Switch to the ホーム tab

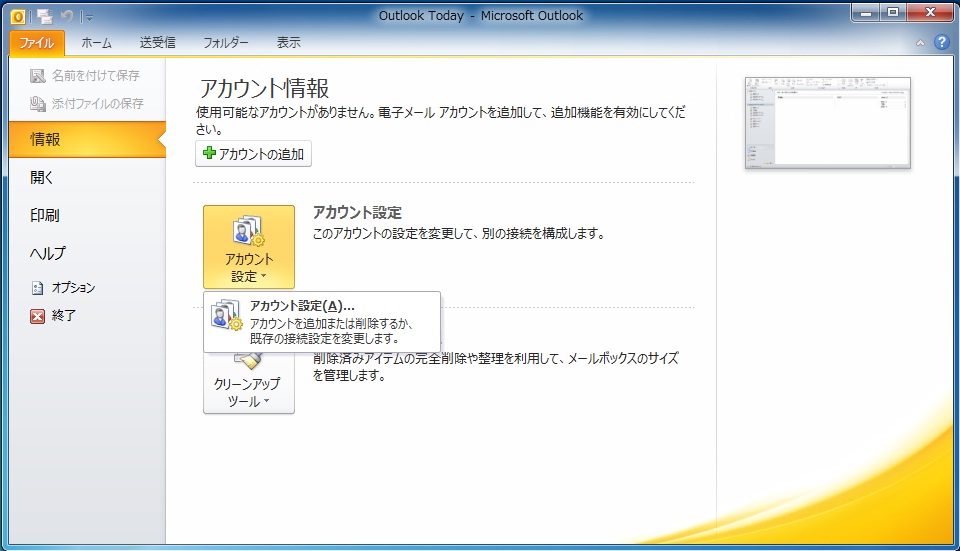[97, 43]
